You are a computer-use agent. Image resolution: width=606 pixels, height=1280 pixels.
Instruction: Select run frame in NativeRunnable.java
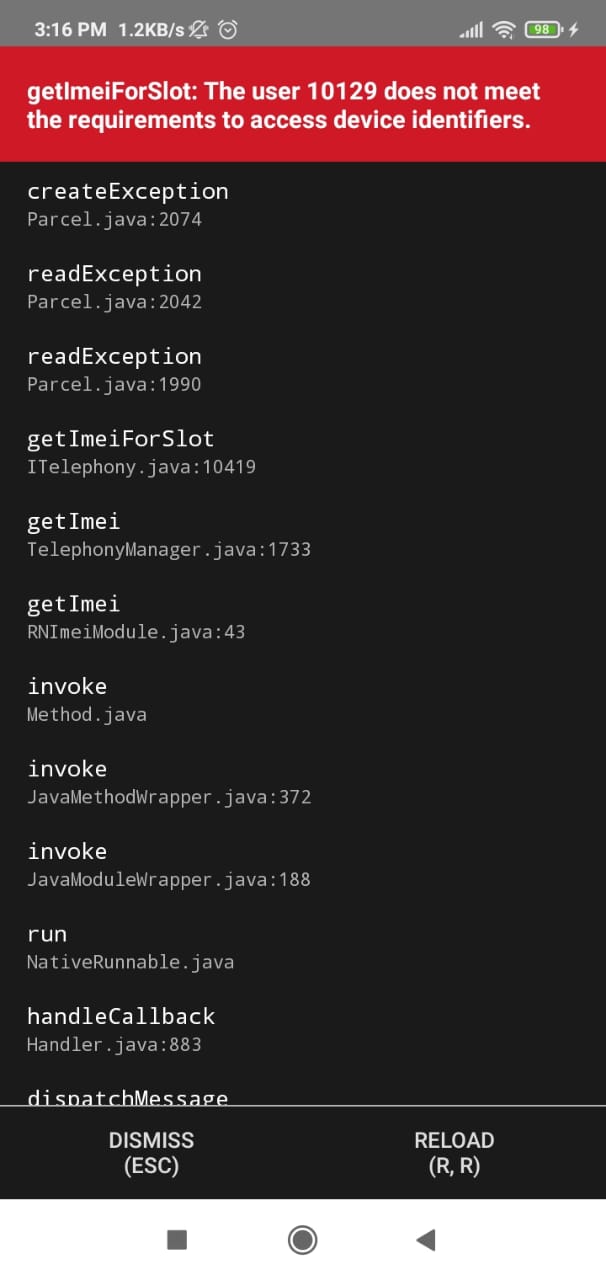coord(303,947)
